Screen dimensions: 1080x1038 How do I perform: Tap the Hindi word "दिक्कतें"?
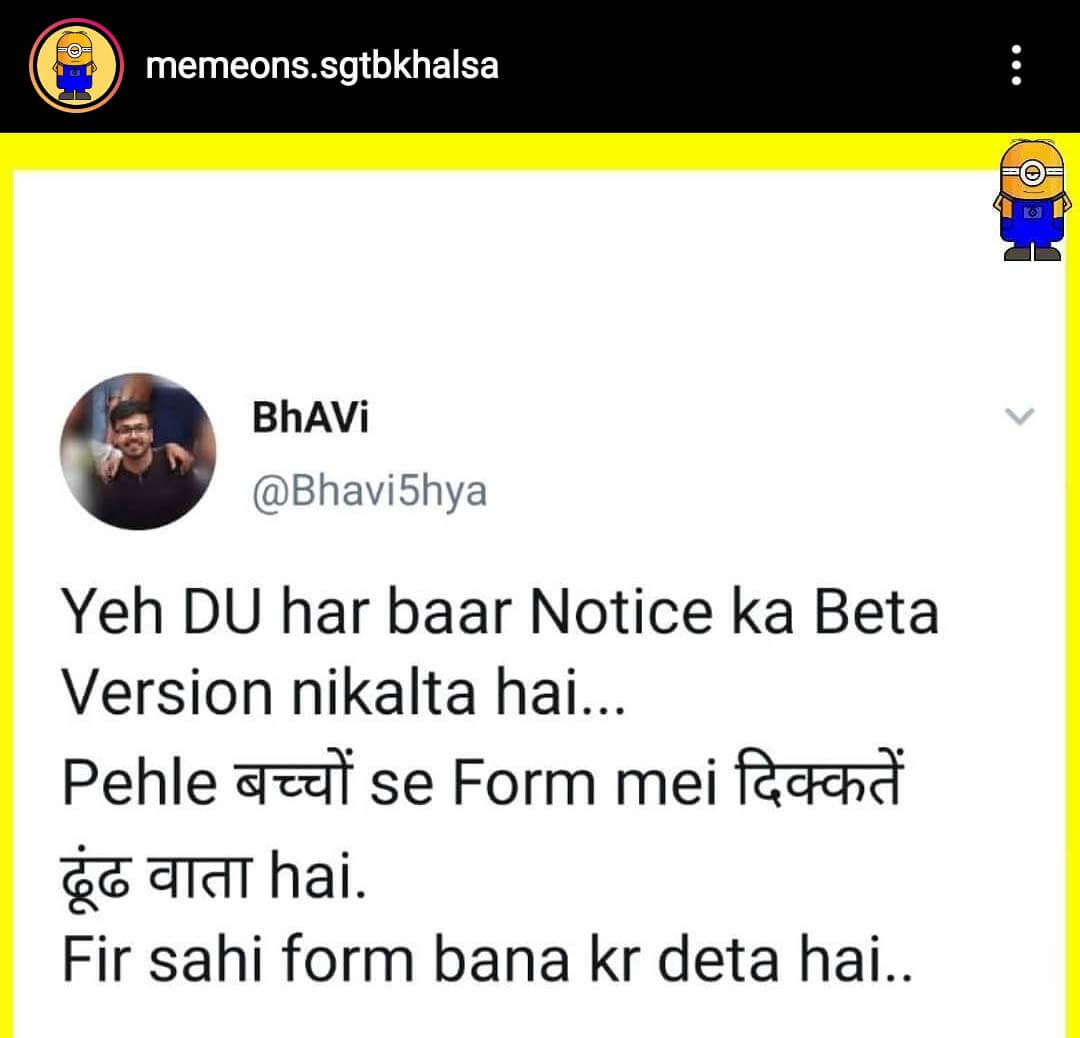(818, 780)
